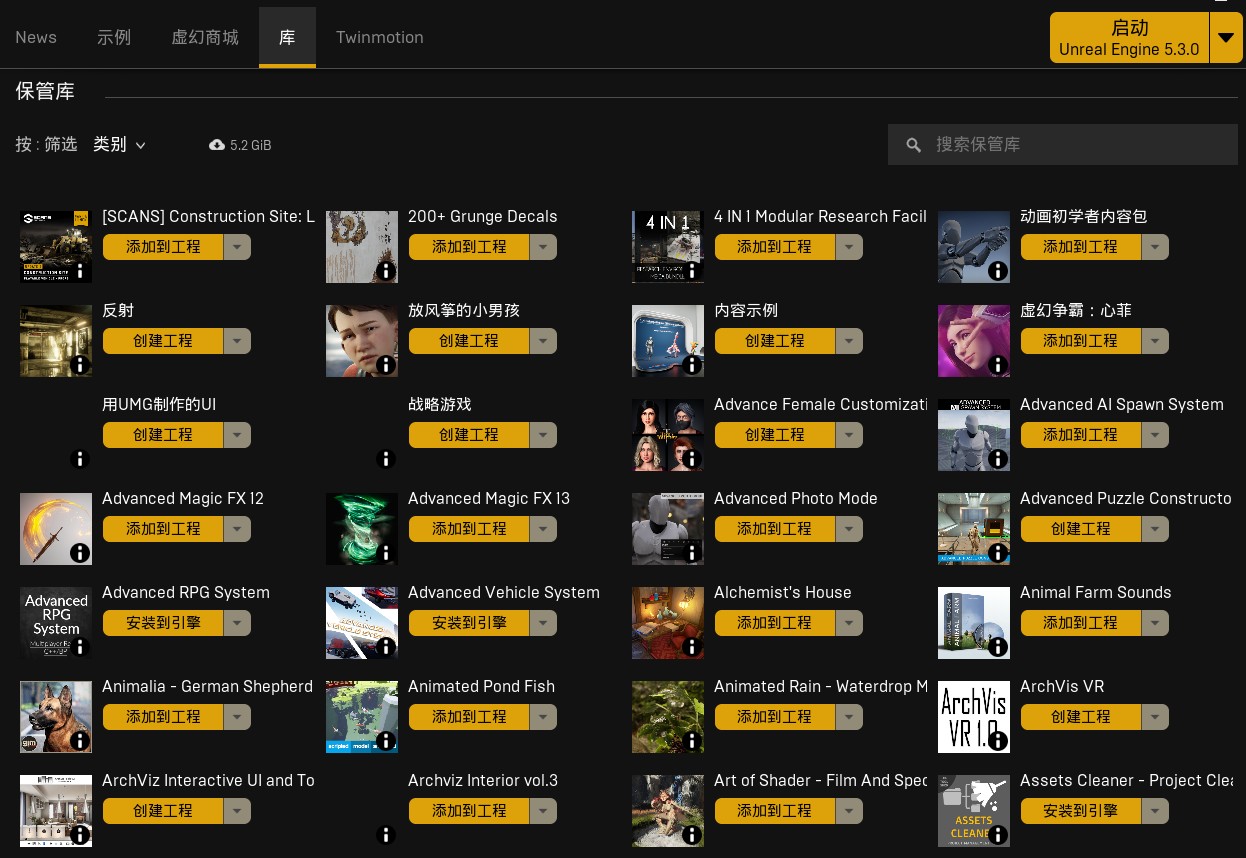1246x858 pixels.
Task: Click 创建工程 for 放风筝的小男孩
Action: tap(468, 341)
